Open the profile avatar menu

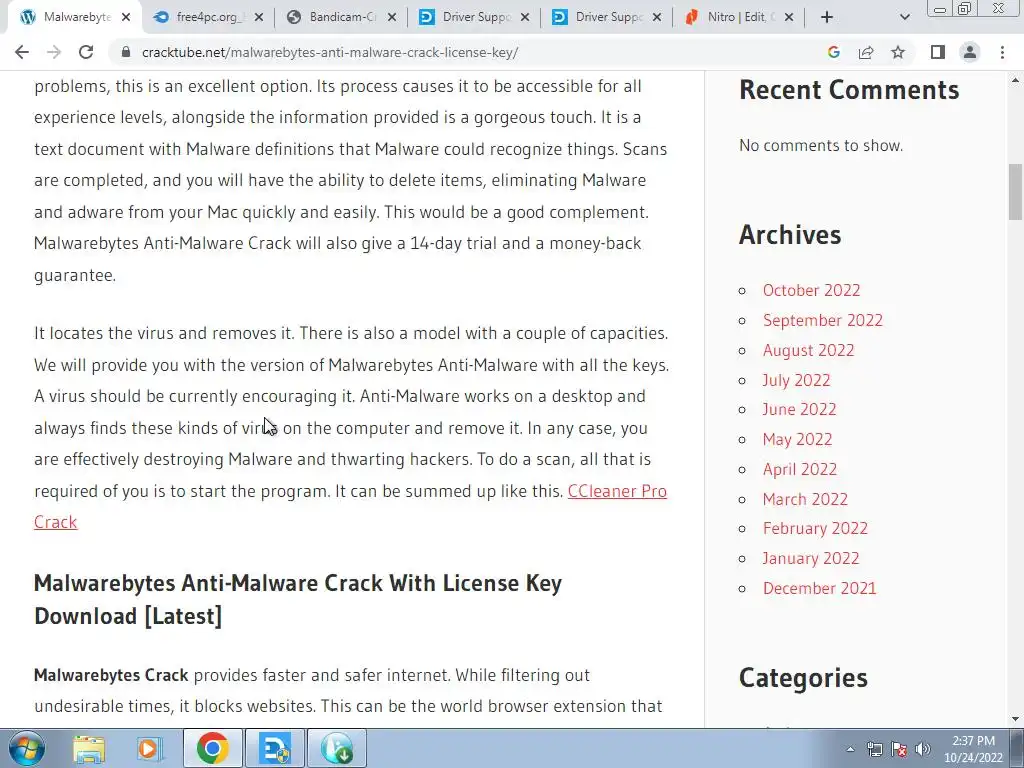coord(970,52)
